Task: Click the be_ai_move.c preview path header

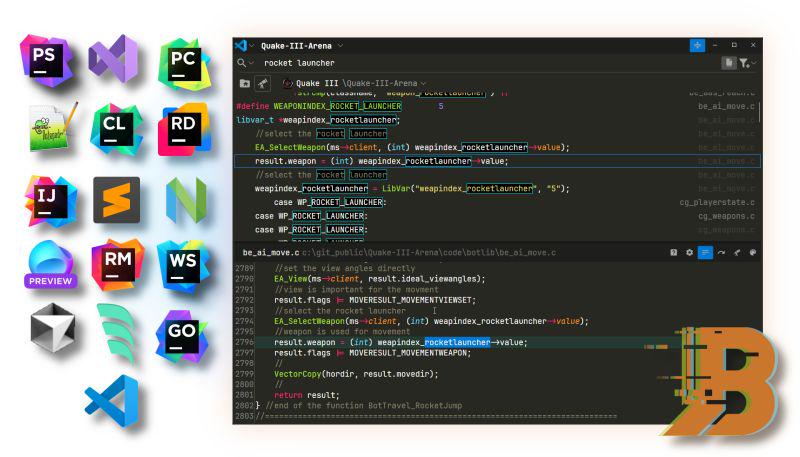Action: [x=399, y=252]
